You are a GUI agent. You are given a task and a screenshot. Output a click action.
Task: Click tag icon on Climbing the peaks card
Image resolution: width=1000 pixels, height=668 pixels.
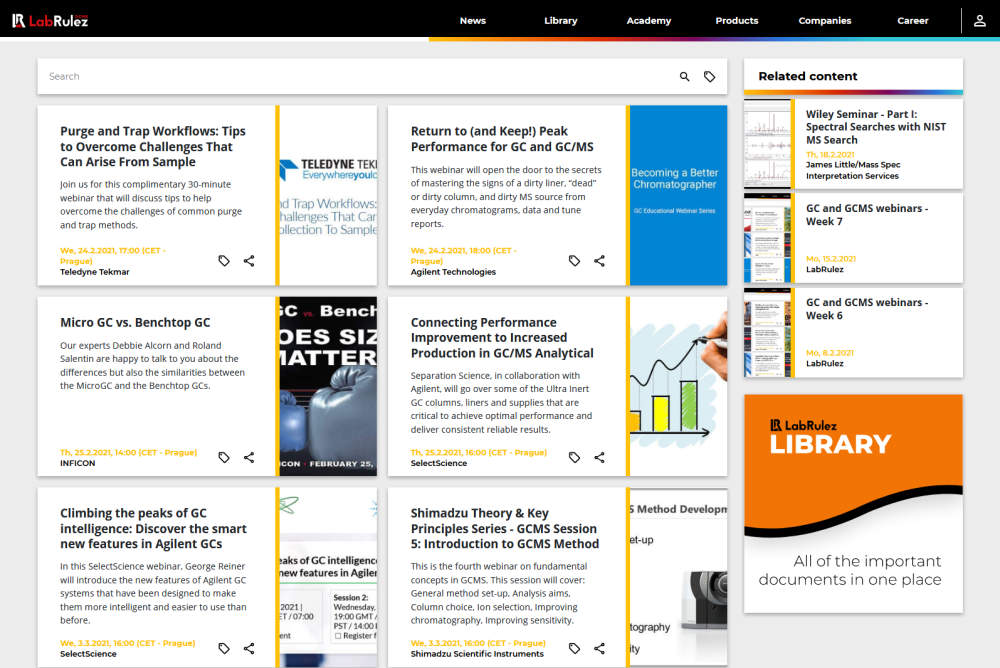pos(224,648)
